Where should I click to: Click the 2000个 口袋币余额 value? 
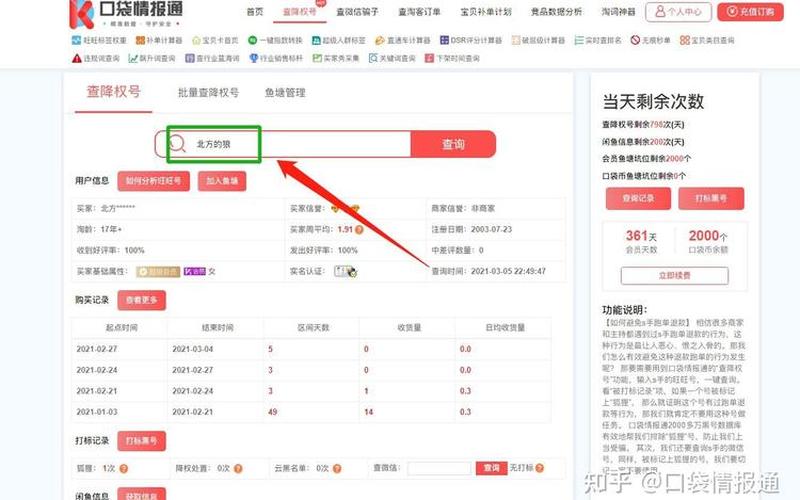coord(708,236)
